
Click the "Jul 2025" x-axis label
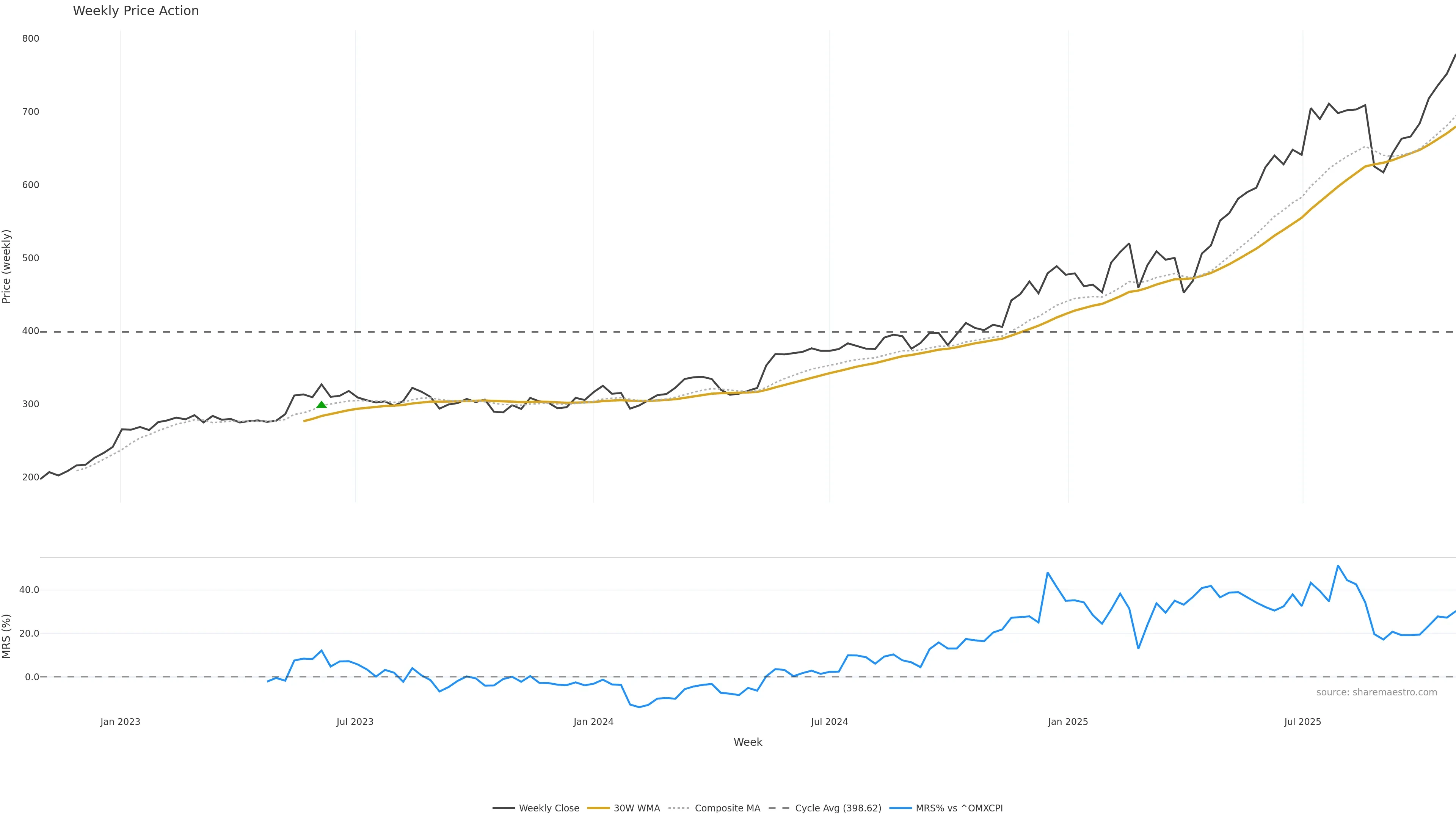(x=1302, y=722)
